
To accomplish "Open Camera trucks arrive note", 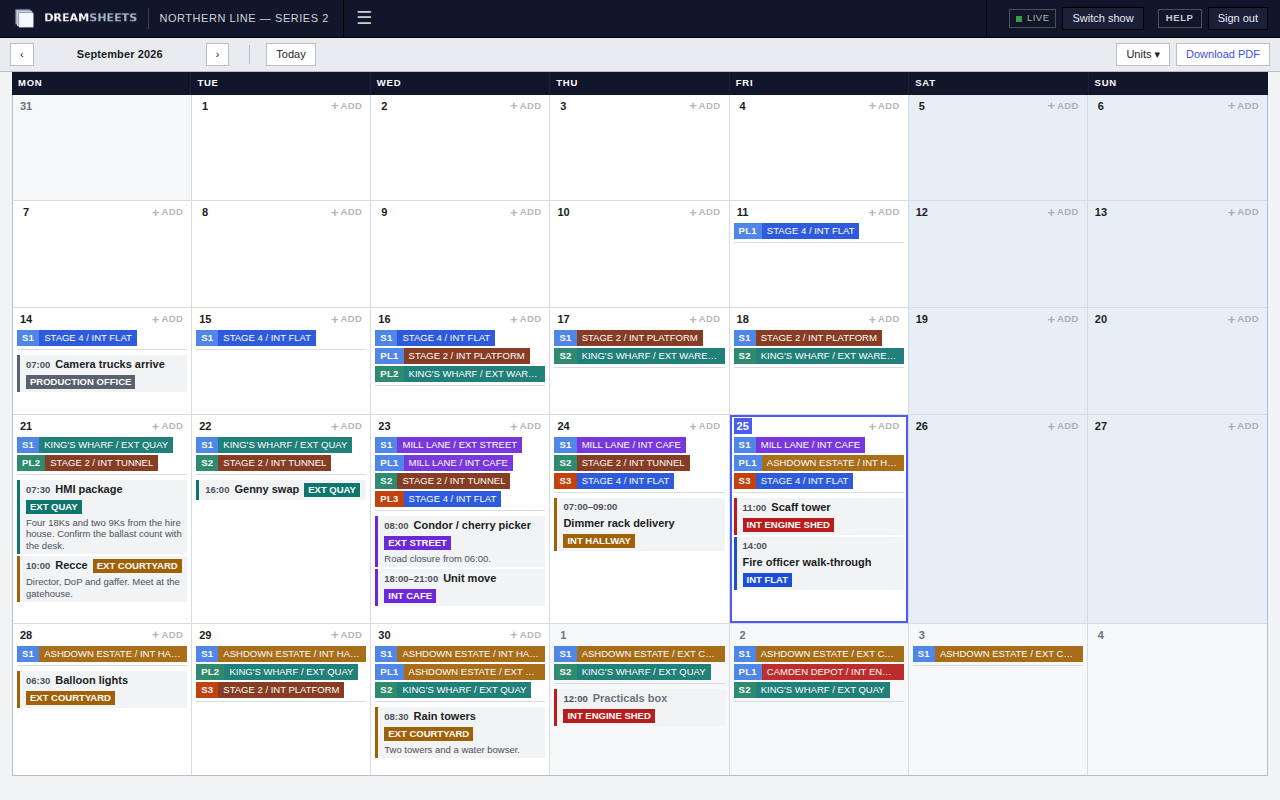I will [102, 373].
